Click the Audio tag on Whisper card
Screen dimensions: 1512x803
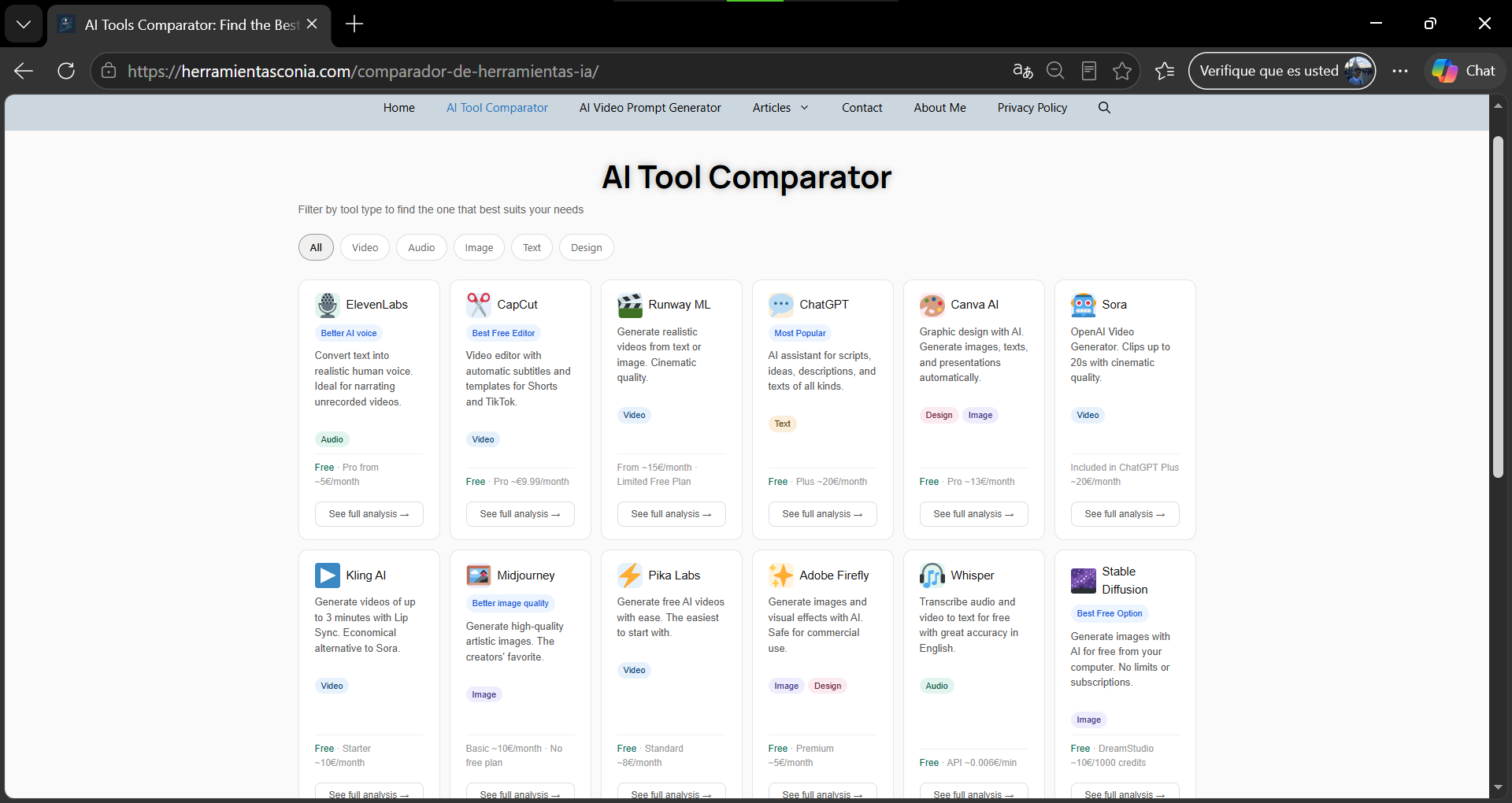coord(937,686)
